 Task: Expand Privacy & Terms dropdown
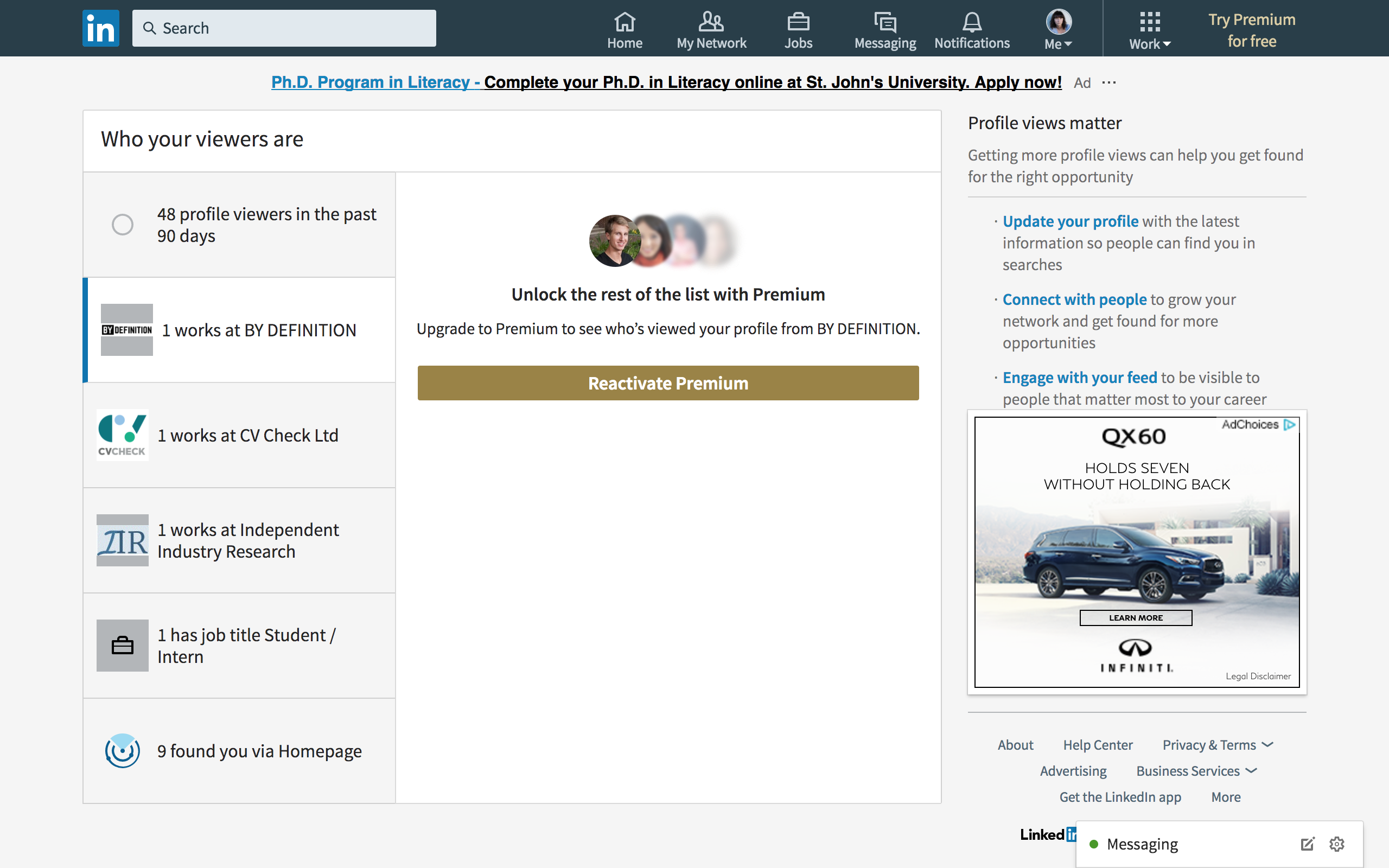click(x=1218, y=745)
